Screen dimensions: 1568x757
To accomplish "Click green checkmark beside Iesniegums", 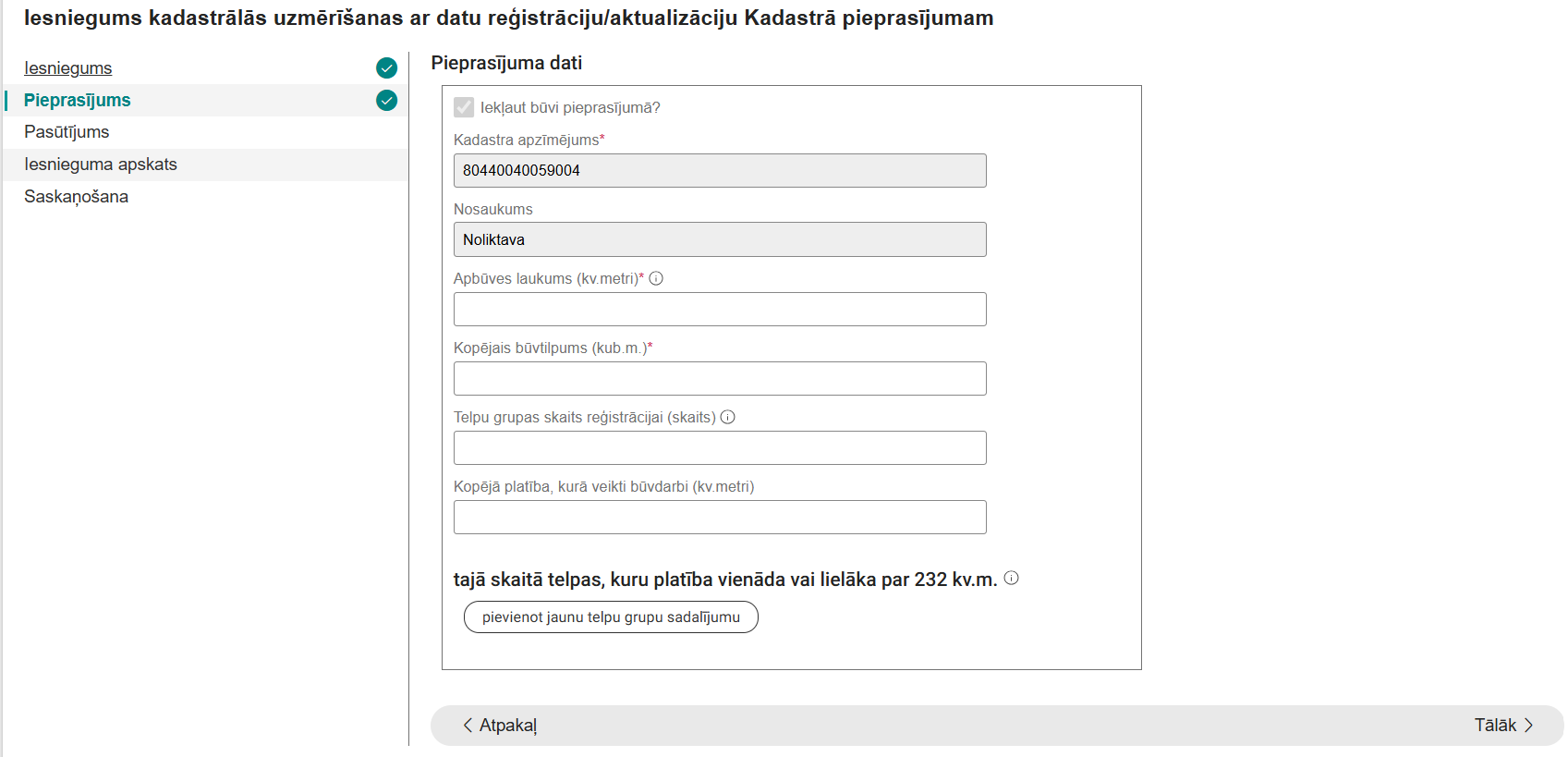I will point(386,67).
